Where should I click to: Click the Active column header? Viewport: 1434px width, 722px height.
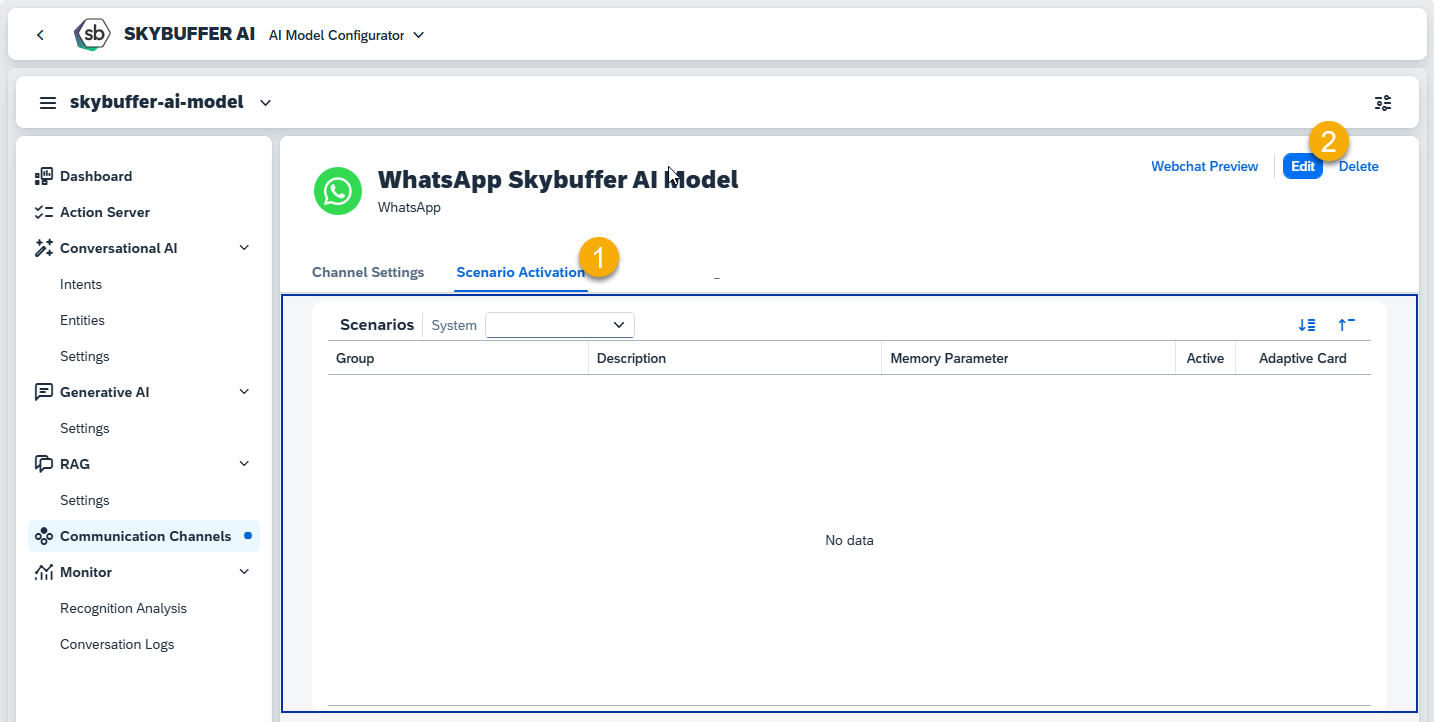(x=1205, y=358)
